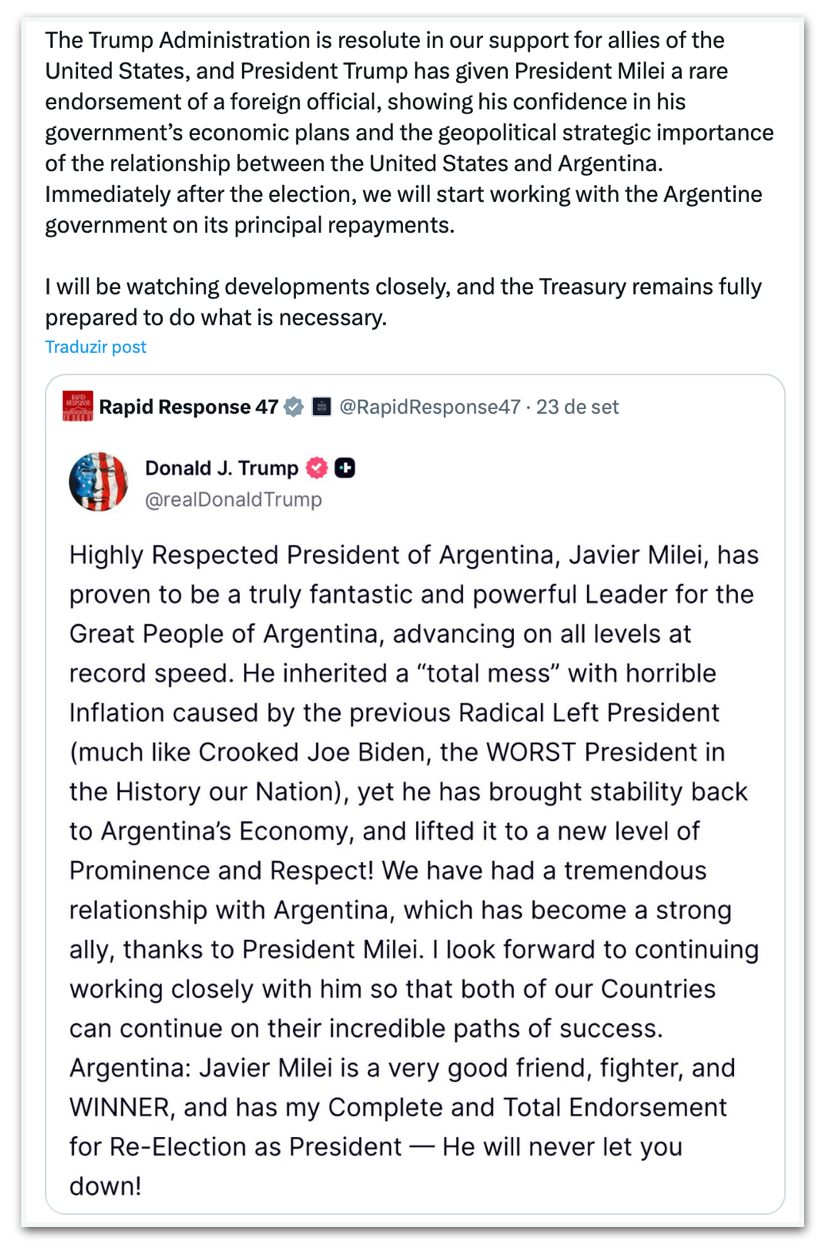This screenshot has width=826, height=1246.
Task: Click the red verified badge beside Trump's name
Action: [317, 468]
